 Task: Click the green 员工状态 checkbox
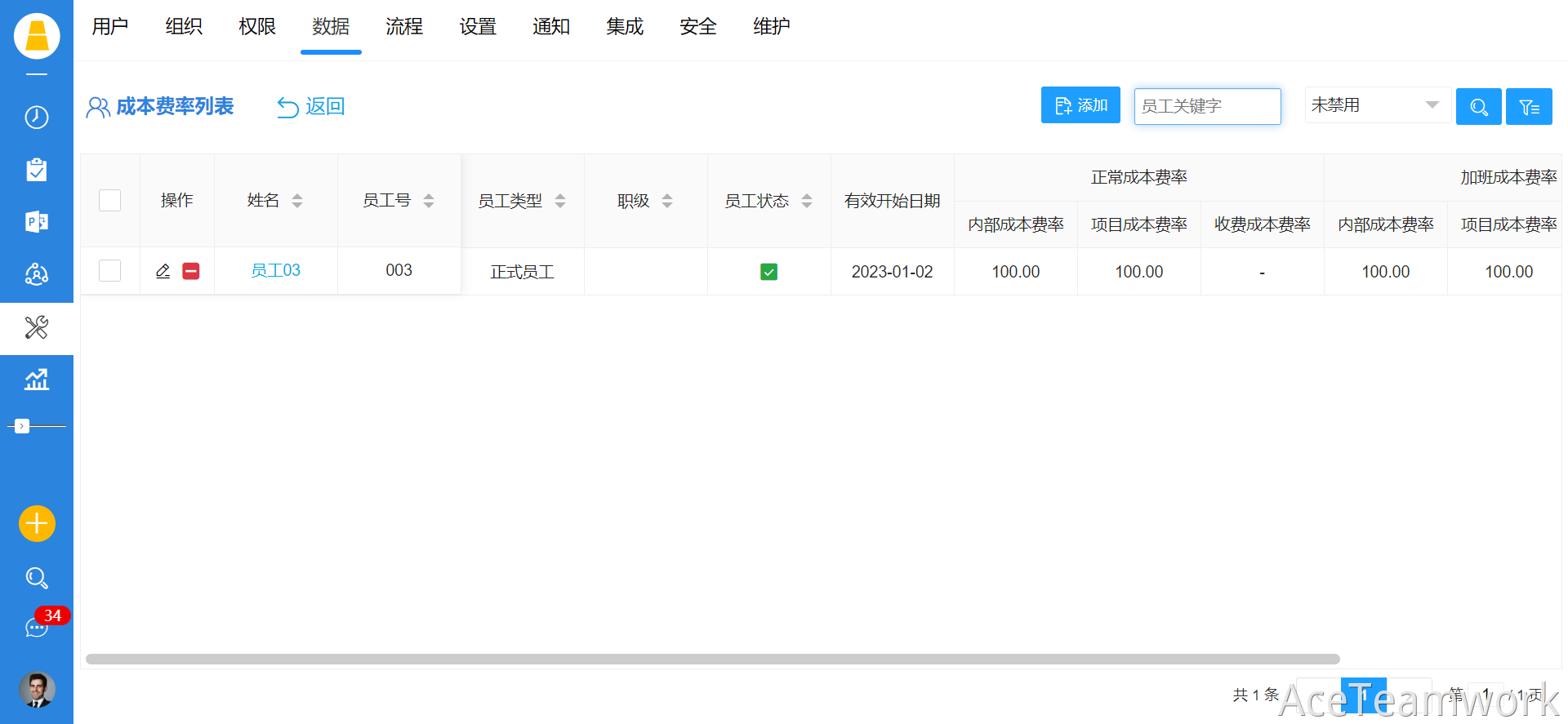click(768, 272)
